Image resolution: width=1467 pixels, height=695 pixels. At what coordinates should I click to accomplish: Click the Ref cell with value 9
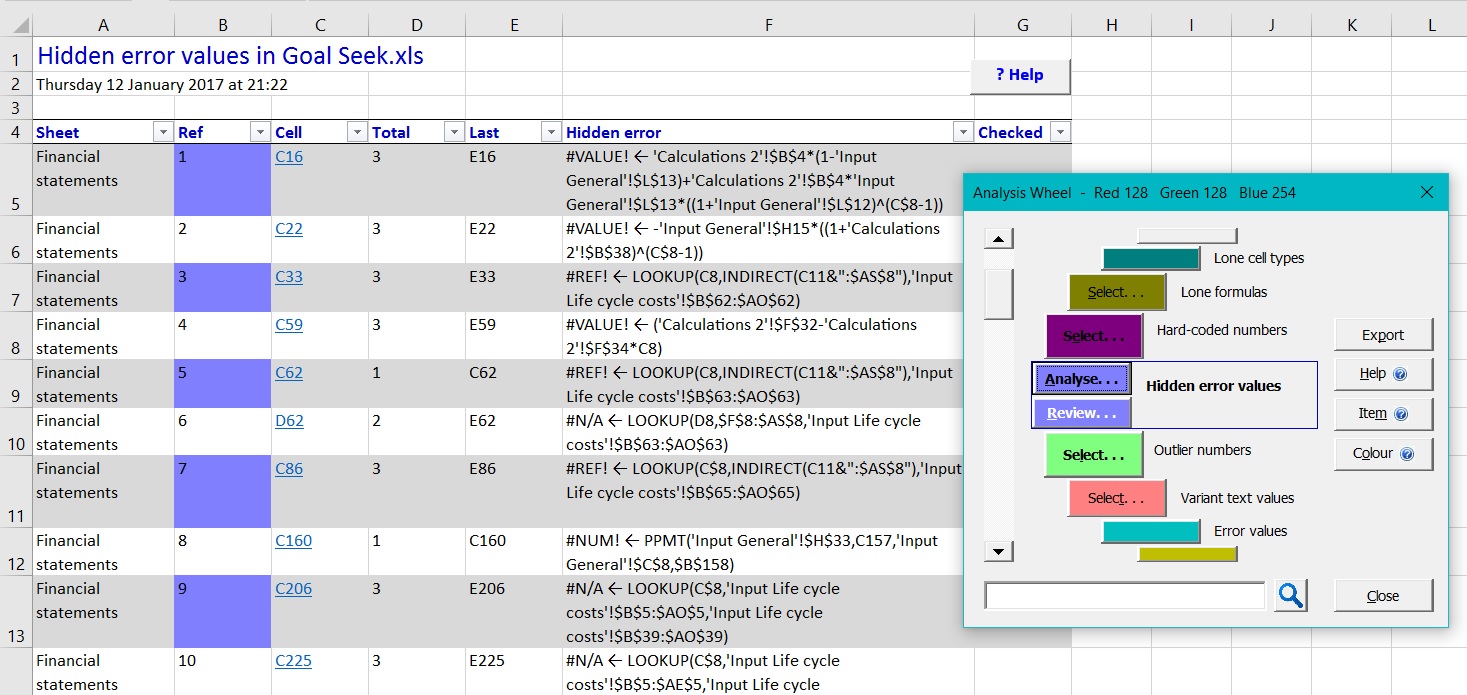[x=222, y=612]
